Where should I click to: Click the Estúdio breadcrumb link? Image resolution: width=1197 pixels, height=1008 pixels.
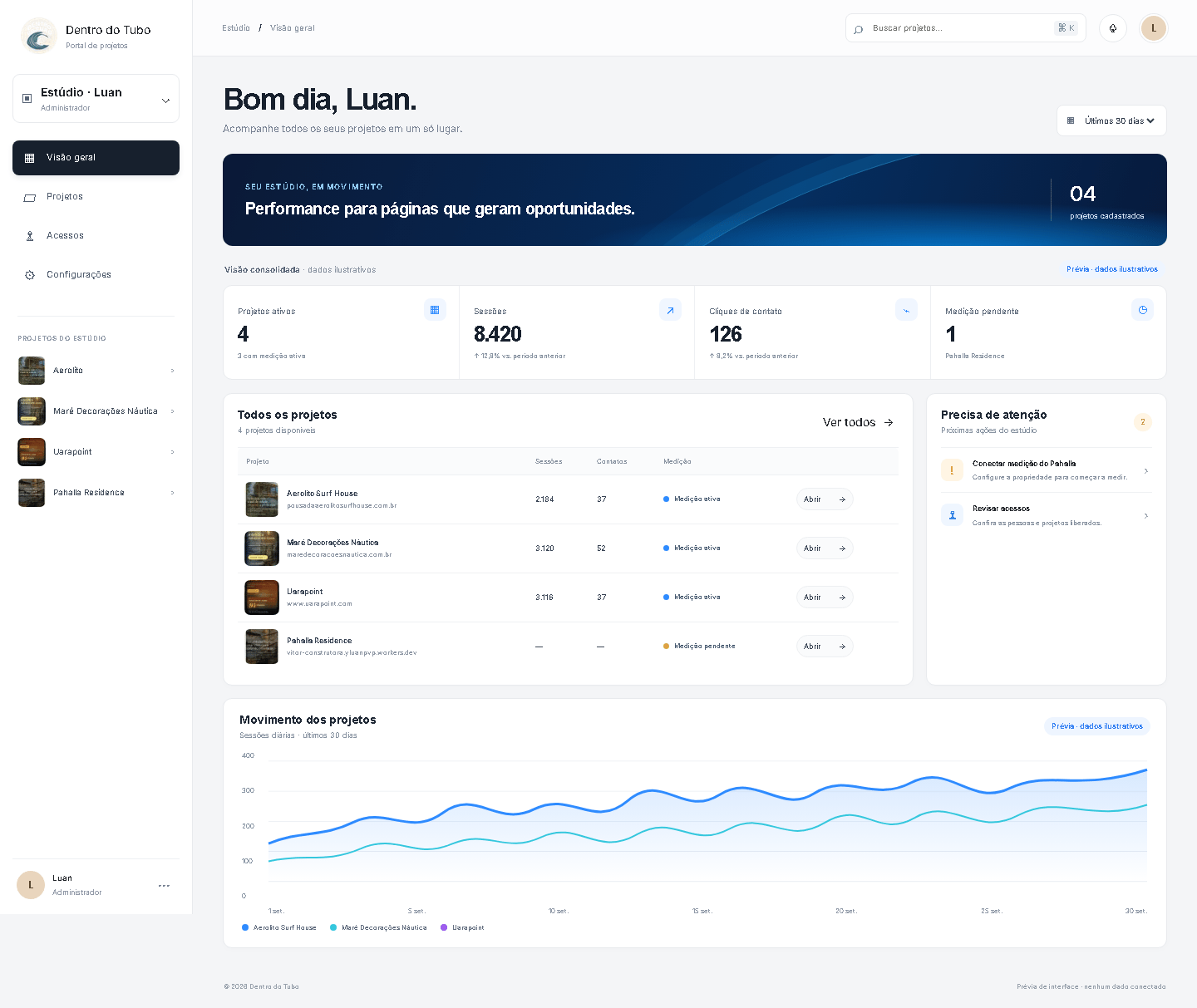(236, 28)
